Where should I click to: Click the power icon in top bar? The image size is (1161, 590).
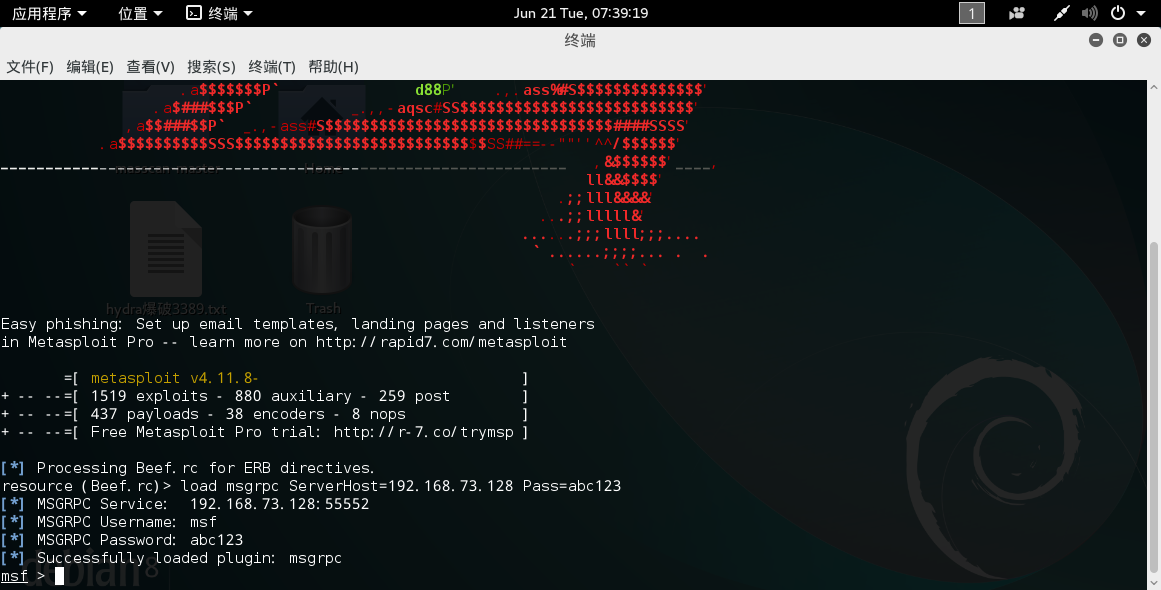(1116, 13)
